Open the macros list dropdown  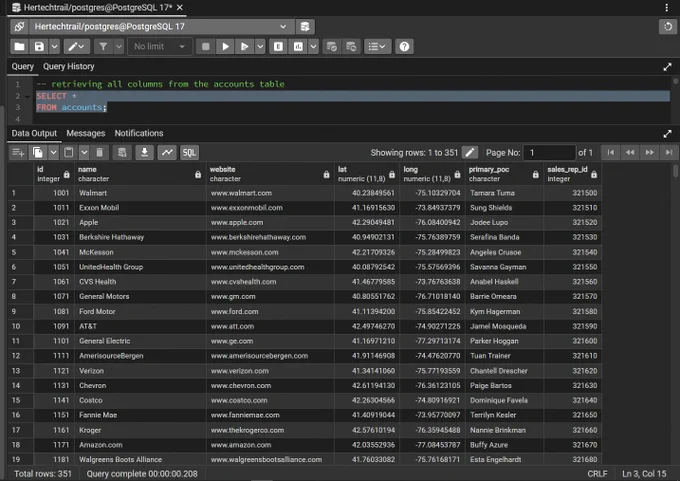(377, 46)
